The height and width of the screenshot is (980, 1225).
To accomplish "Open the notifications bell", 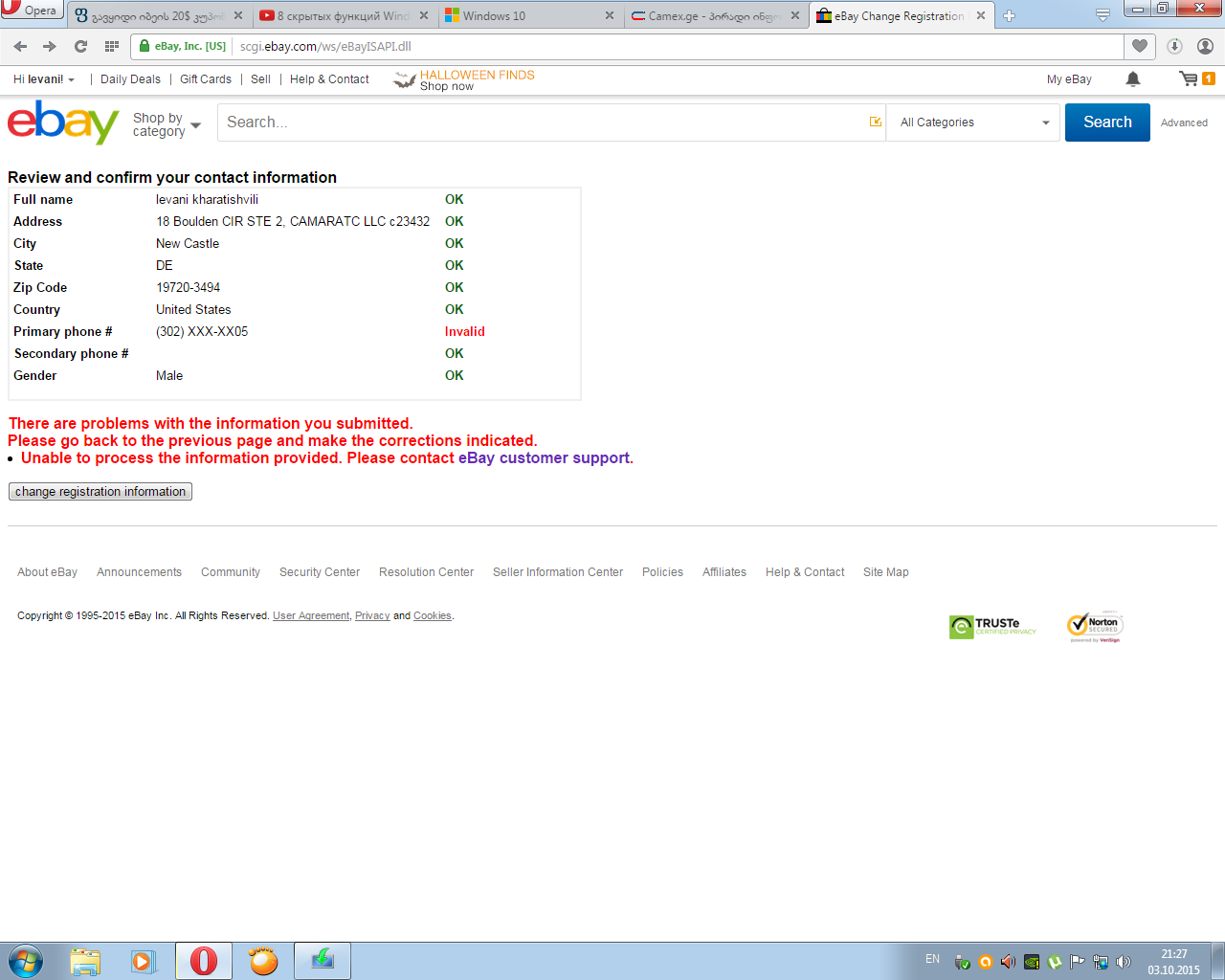I will [1133, 79].
